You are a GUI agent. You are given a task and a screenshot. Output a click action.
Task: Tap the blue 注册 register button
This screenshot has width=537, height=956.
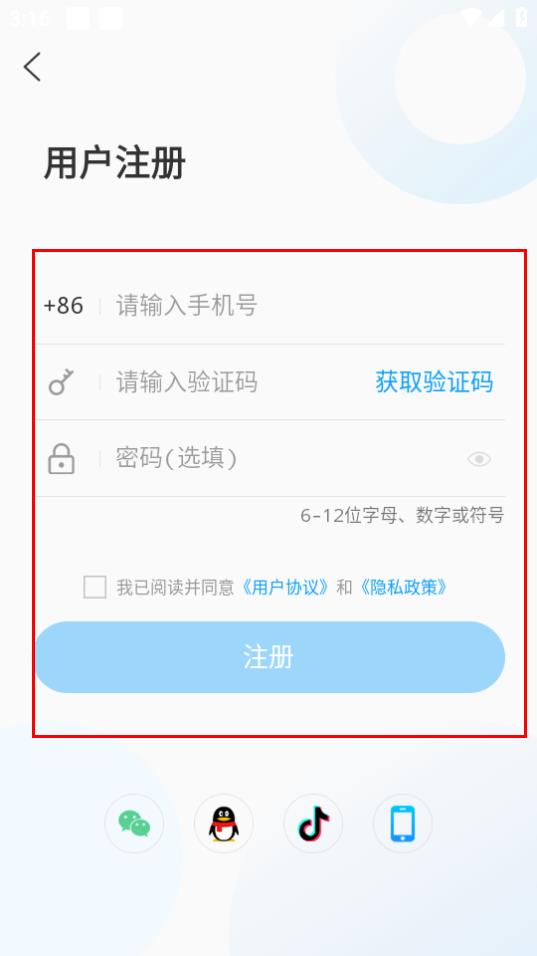pos(269,657)
